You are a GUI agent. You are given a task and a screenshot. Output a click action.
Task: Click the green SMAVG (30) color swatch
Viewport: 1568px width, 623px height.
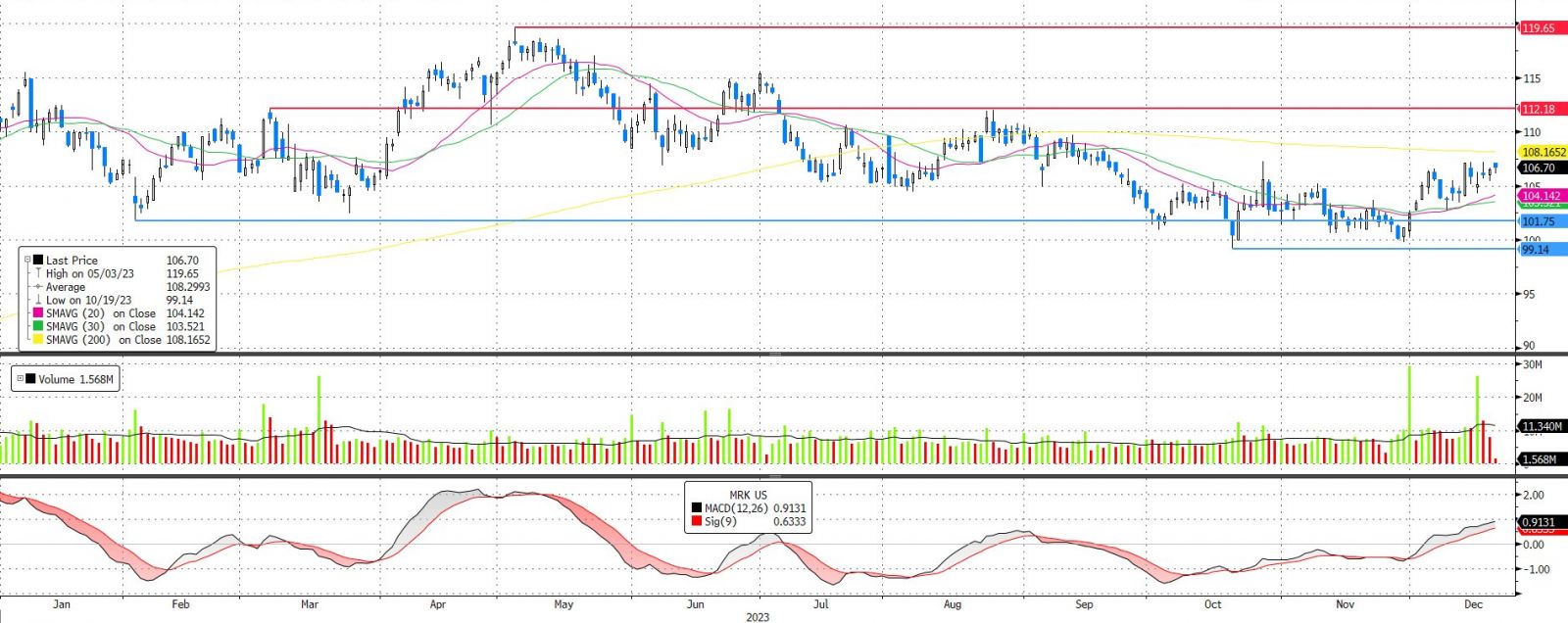coord(37,326)
